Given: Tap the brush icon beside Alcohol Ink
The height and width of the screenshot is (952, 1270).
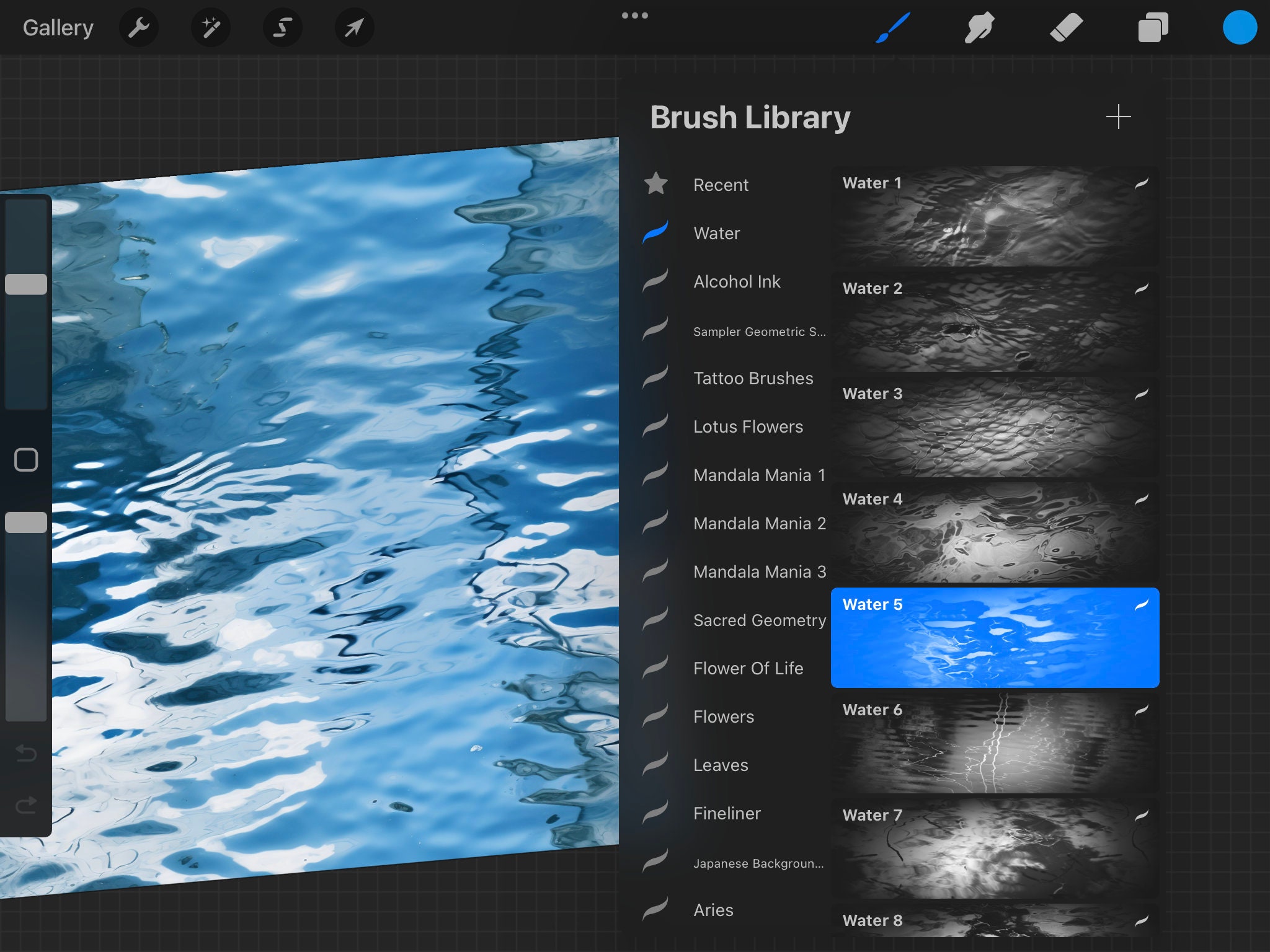Looking at the screenshot, I should point(656,280).
